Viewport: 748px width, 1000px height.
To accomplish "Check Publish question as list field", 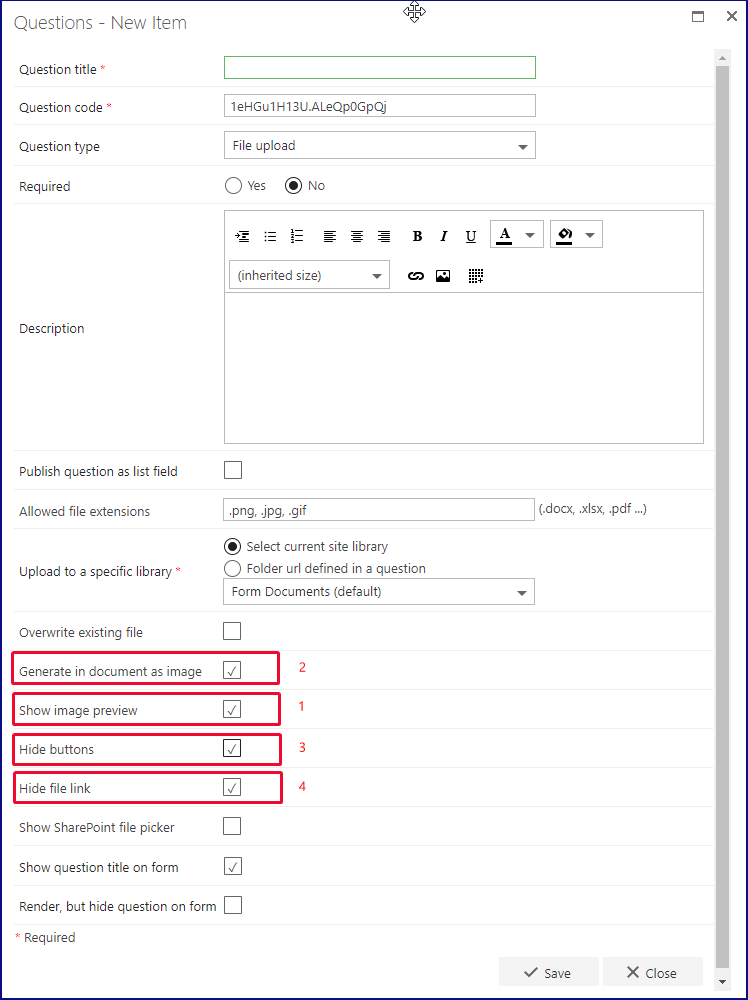I will [233, 470].
